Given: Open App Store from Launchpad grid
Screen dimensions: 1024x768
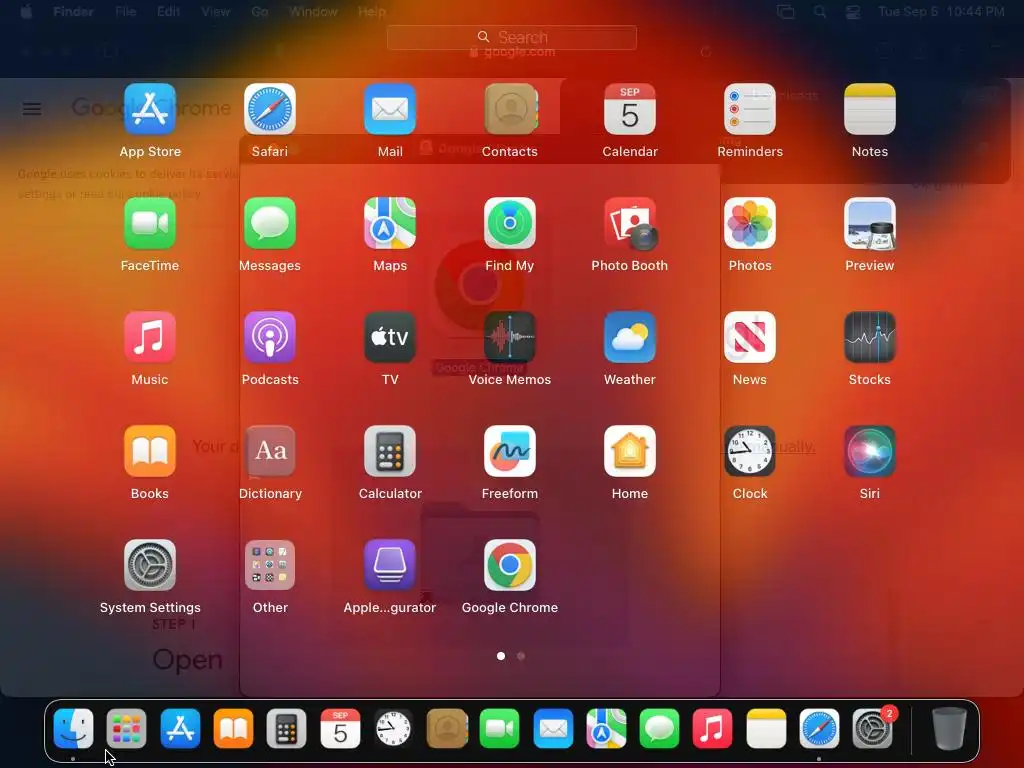Looking at the screenshot, I should pos(150,109).
